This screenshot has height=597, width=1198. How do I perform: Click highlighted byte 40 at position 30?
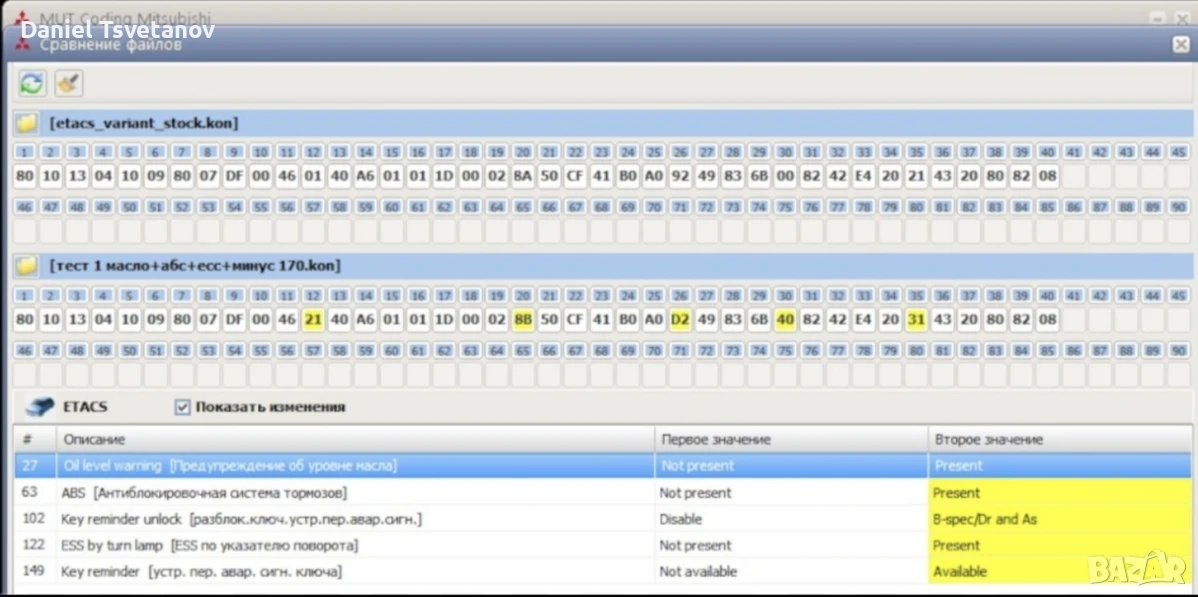pos(785,320)
